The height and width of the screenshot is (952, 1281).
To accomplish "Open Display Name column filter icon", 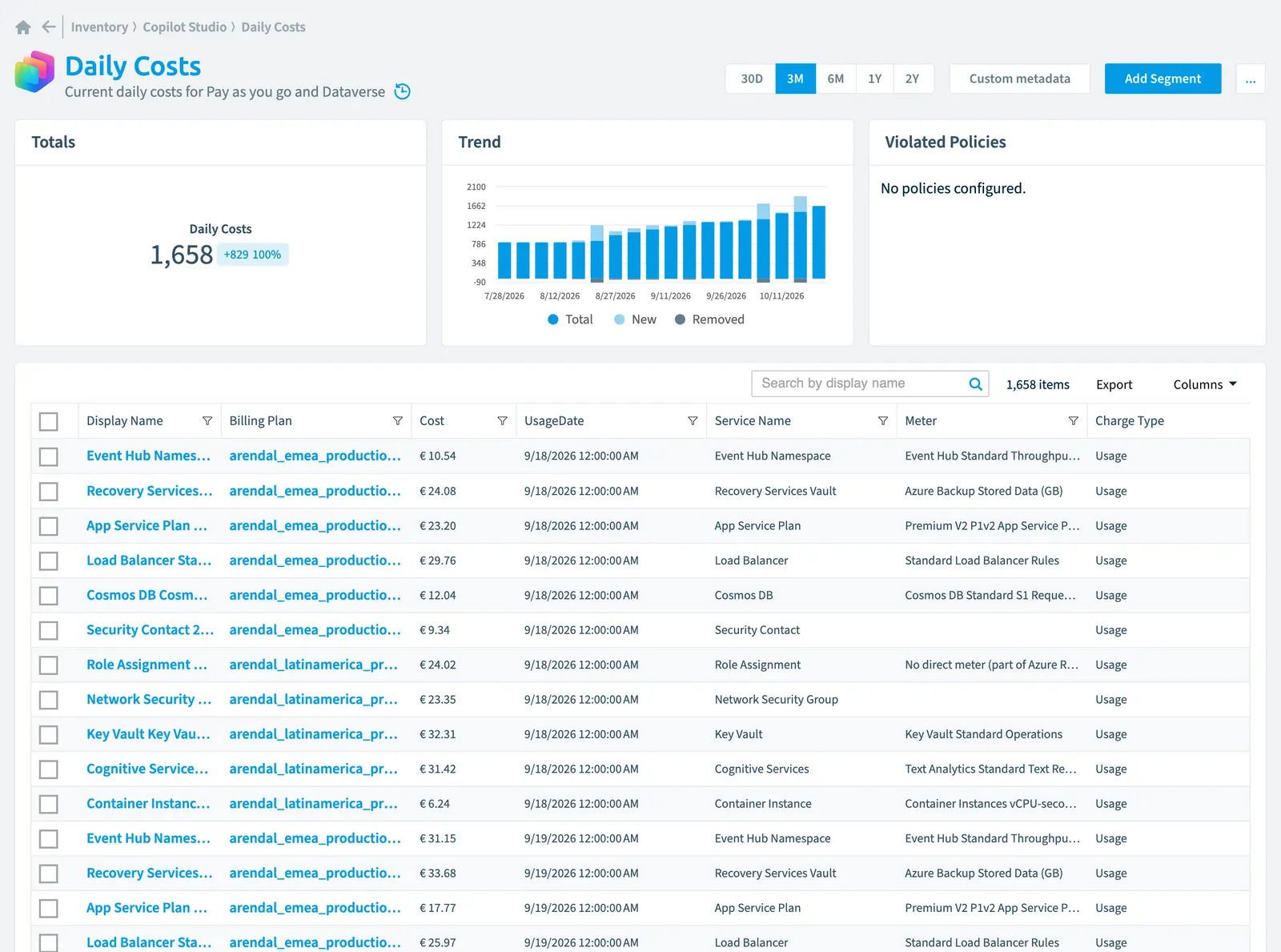I will tap(207, 421).
